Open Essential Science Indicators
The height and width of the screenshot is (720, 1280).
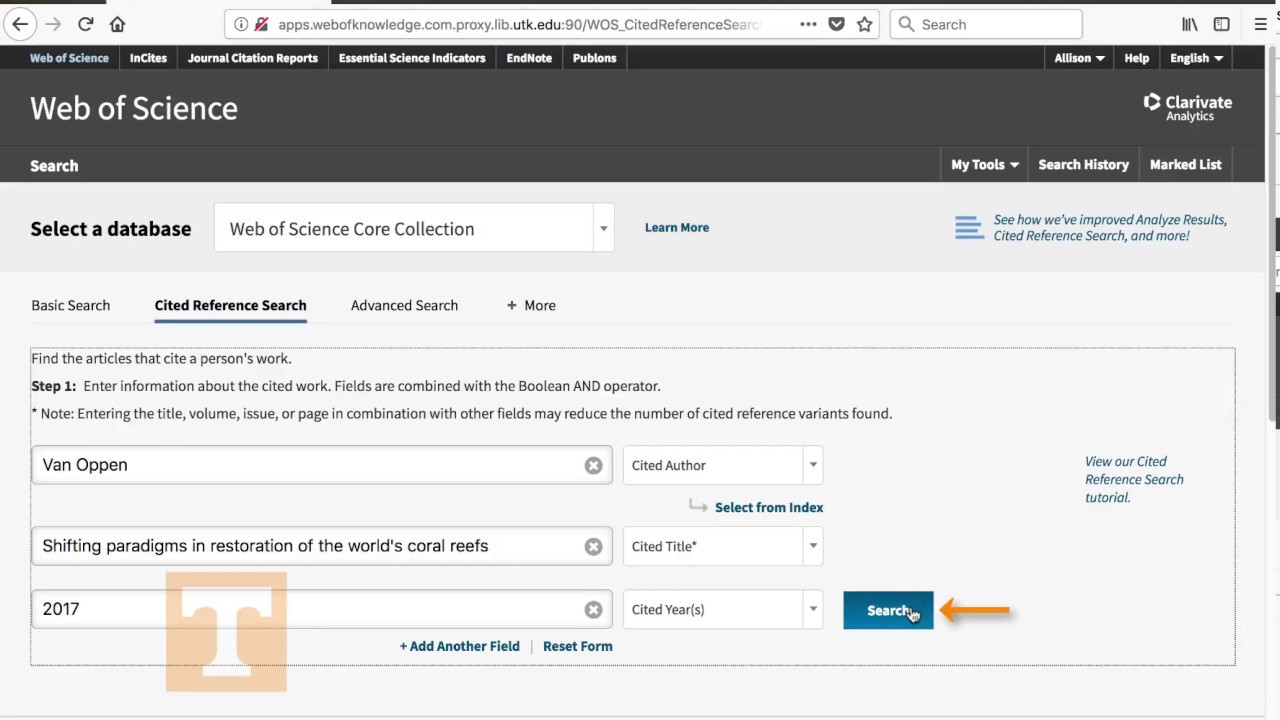[x=412, y=58]
